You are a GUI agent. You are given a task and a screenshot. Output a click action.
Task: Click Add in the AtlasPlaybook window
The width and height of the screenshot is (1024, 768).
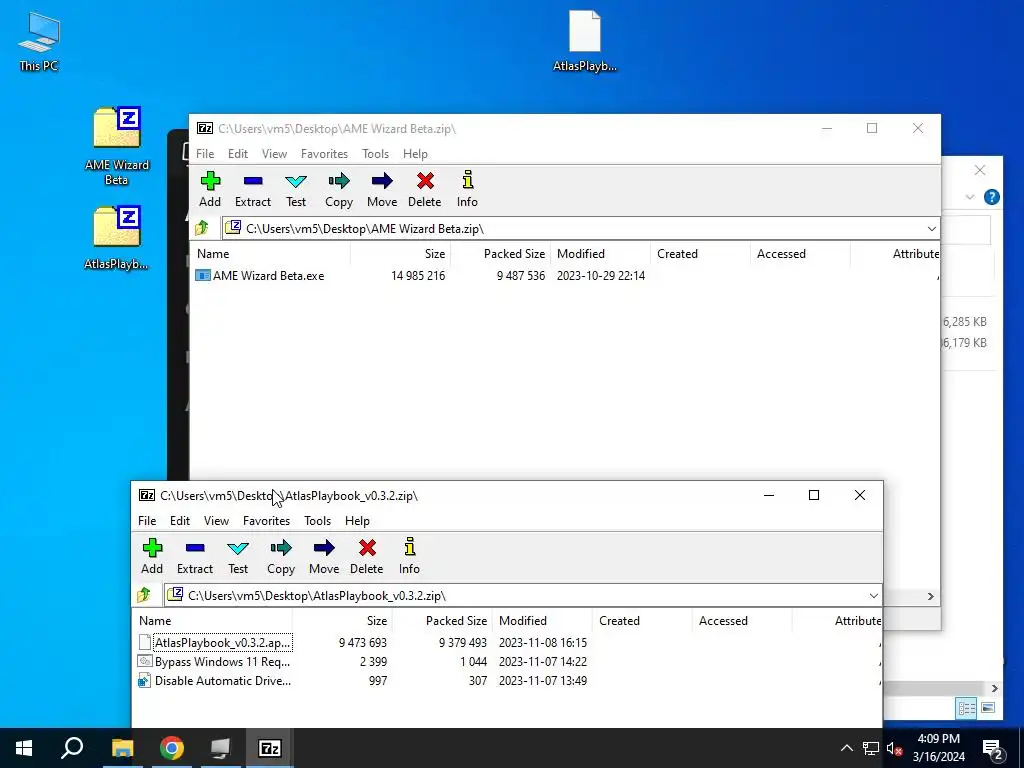152,556
